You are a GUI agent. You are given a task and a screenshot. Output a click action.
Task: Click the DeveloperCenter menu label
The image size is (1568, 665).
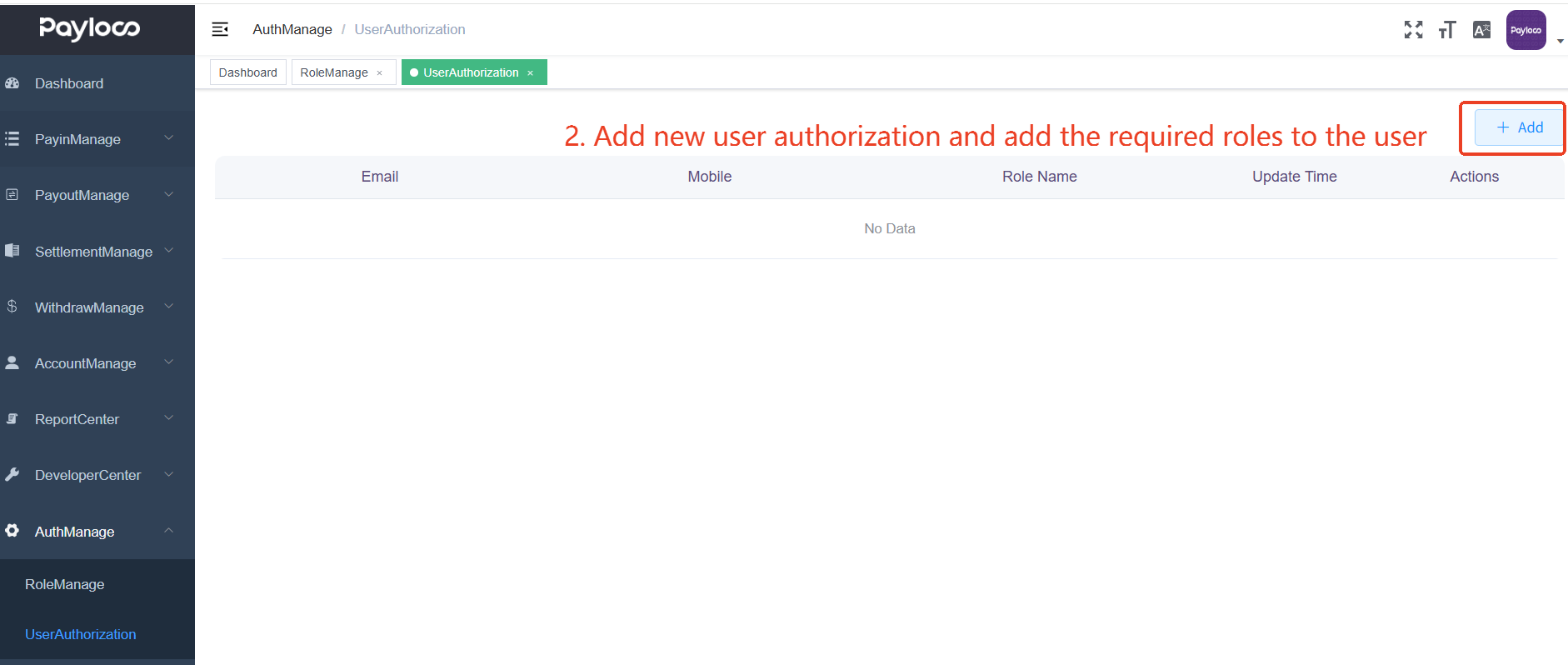[87, 475]
